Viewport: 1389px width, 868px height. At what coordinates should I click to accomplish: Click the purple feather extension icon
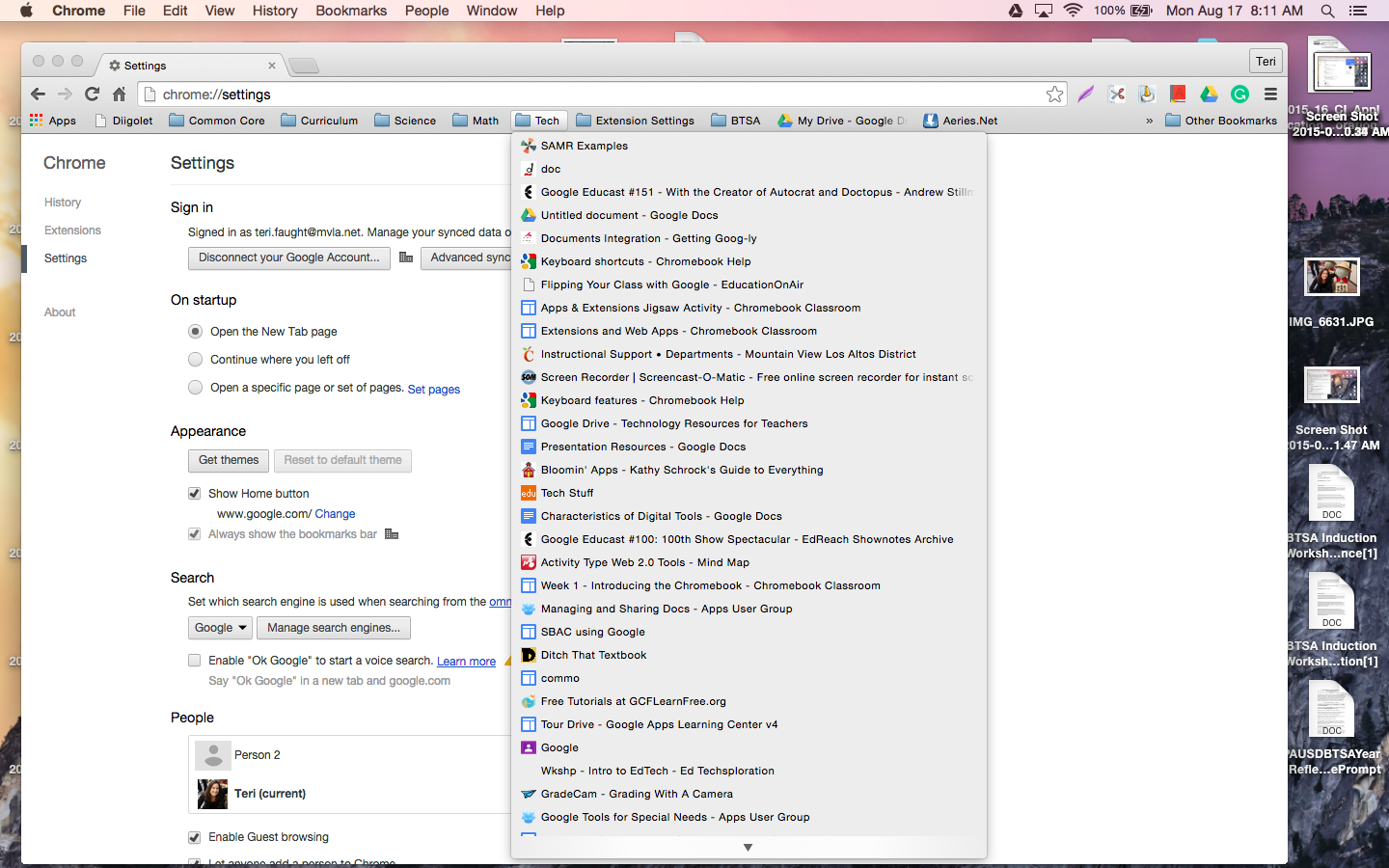(x=1085, y=94)
